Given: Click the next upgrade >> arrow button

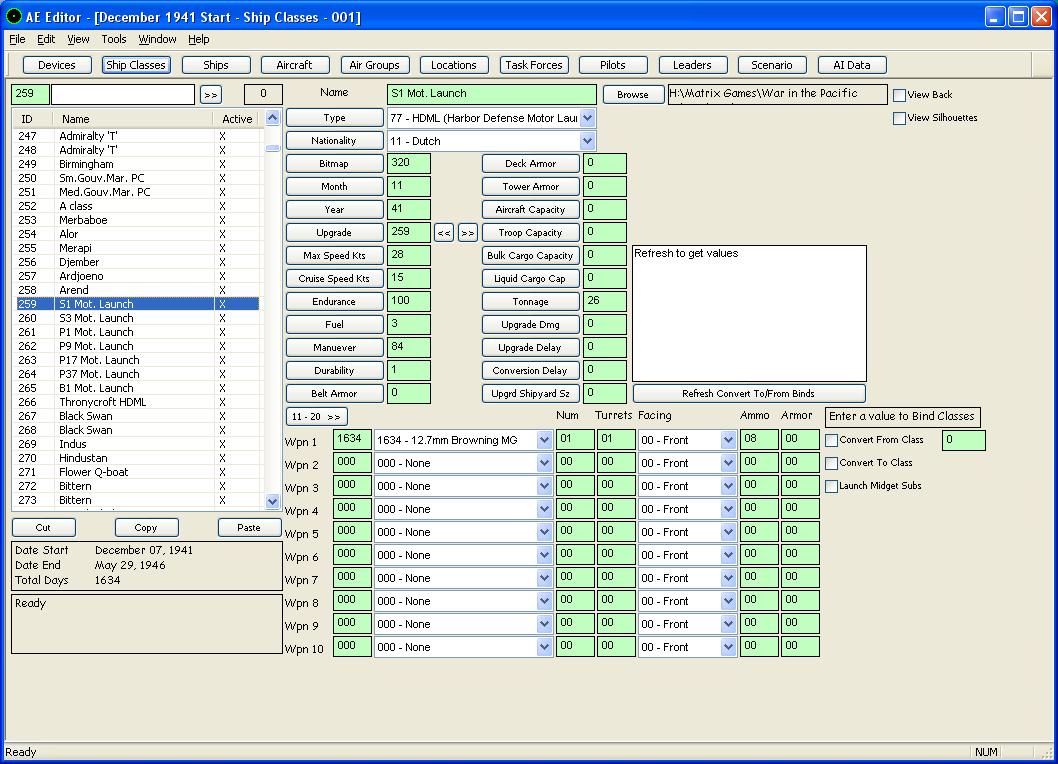Looking at the screenshot, I should point(468,233).
